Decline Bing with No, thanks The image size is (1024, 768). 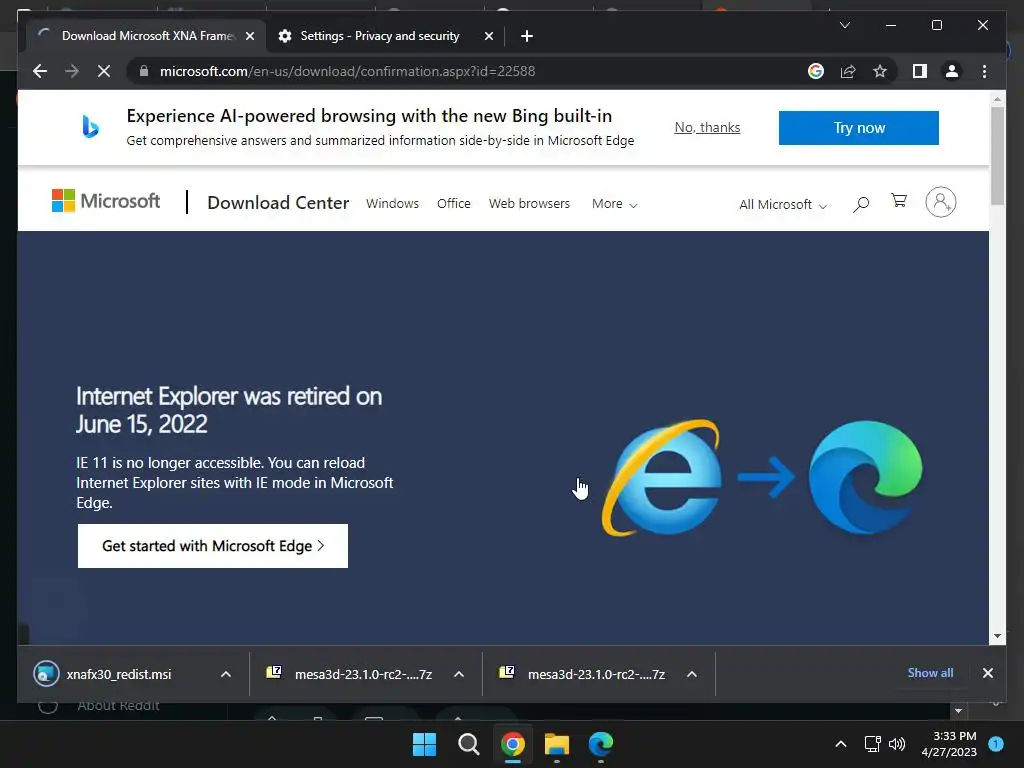pos(707,127)
